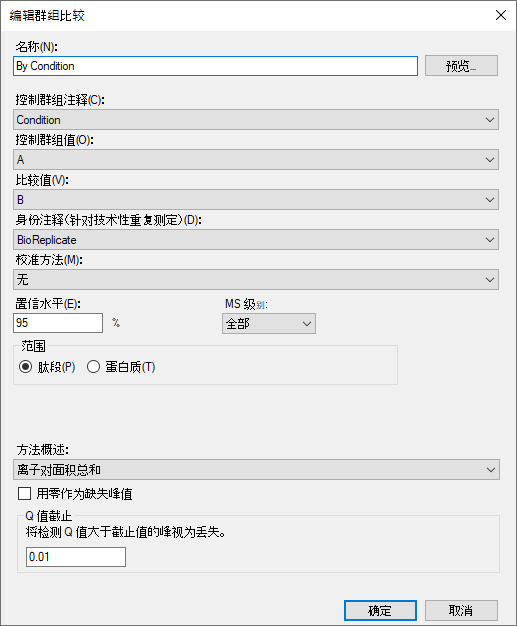Enable the 用零作为缺失峰值 checkbox

coord(24,494)
